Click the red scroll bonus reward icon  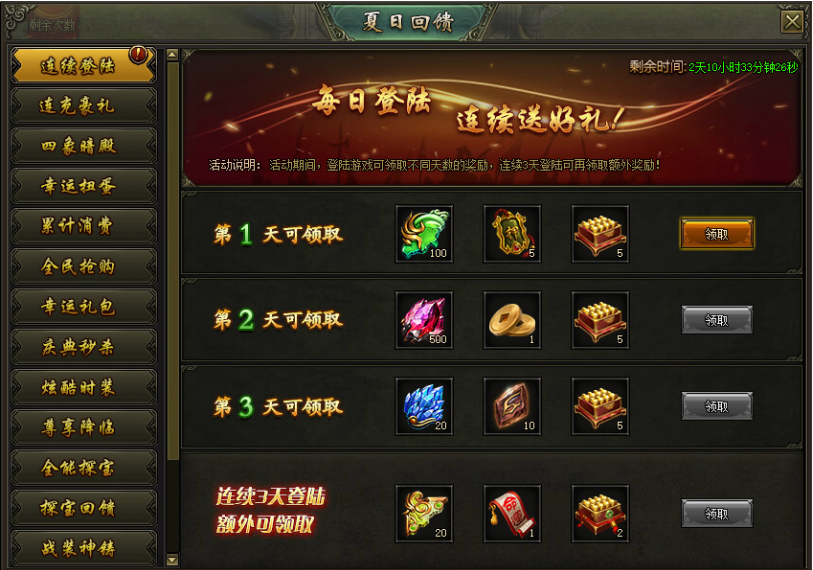[512, 513]
